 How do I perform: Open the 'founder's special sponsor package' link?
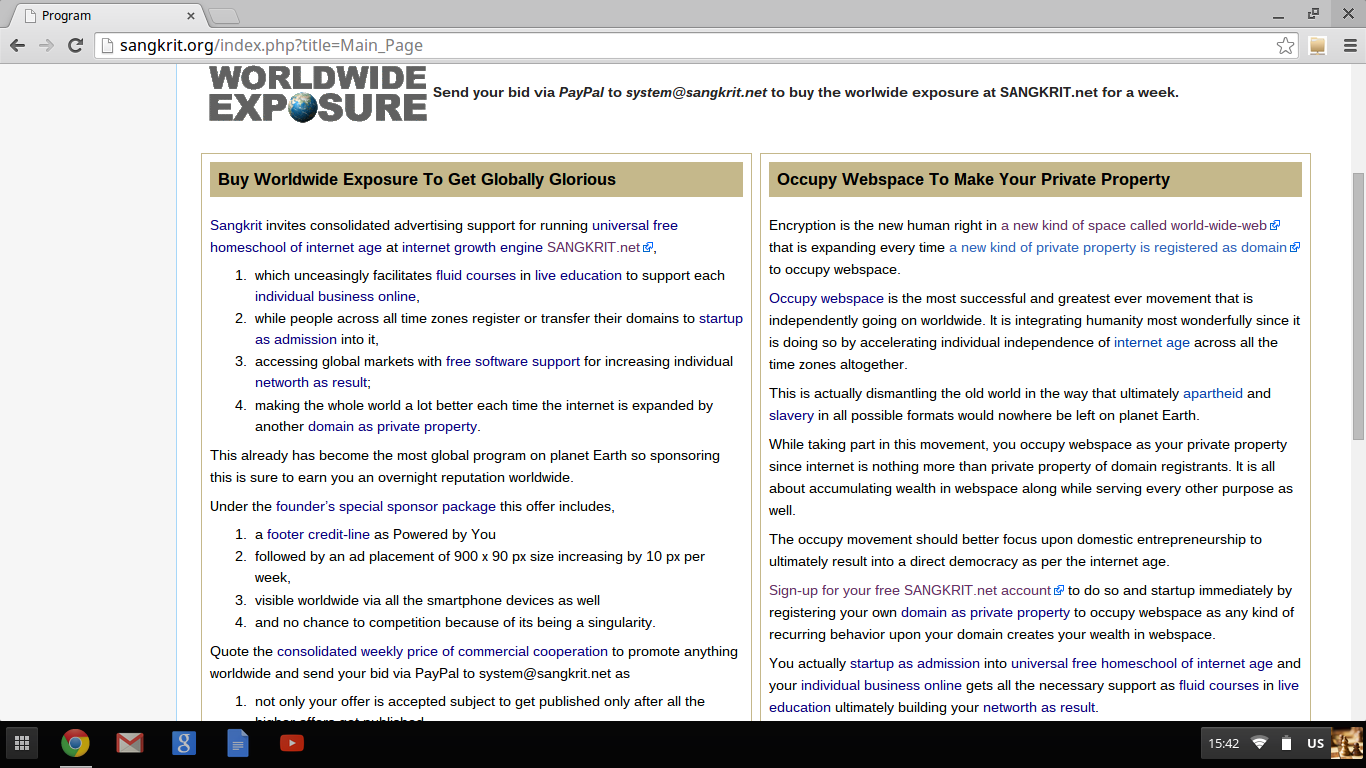pyautogui.click(x=385, y=507)
